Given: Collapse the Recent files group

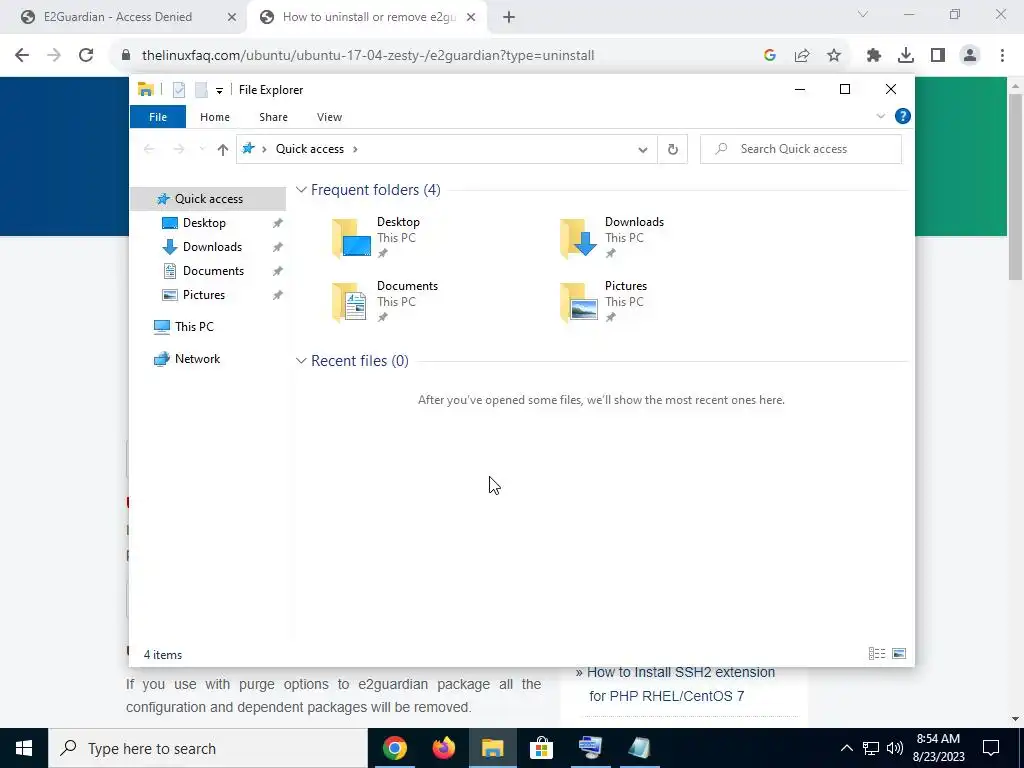Looking at the screenshot, I should [301, 361].
